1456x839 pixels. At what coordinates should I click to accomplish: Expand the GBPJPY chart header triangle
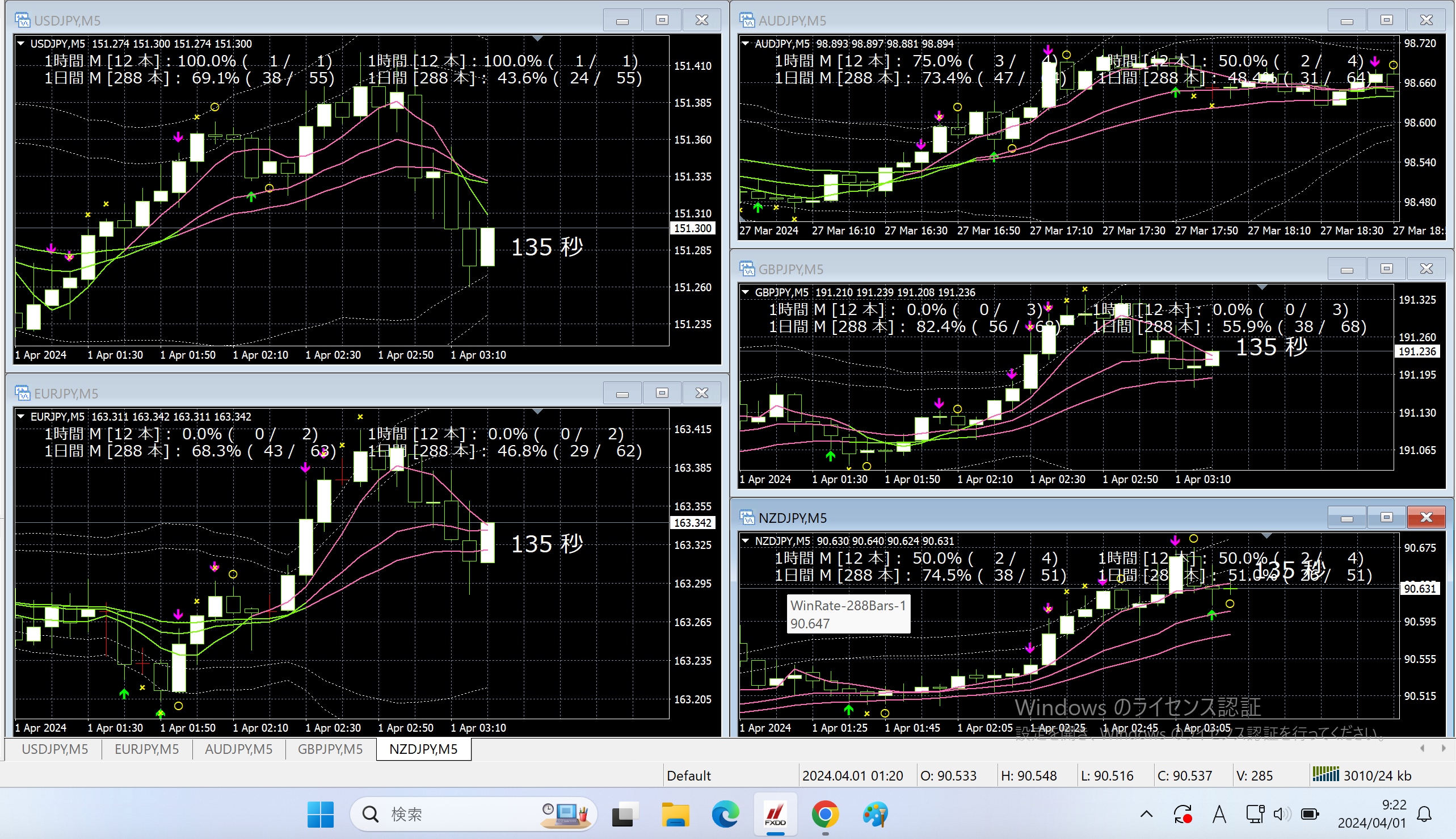[x=745, y=292]
